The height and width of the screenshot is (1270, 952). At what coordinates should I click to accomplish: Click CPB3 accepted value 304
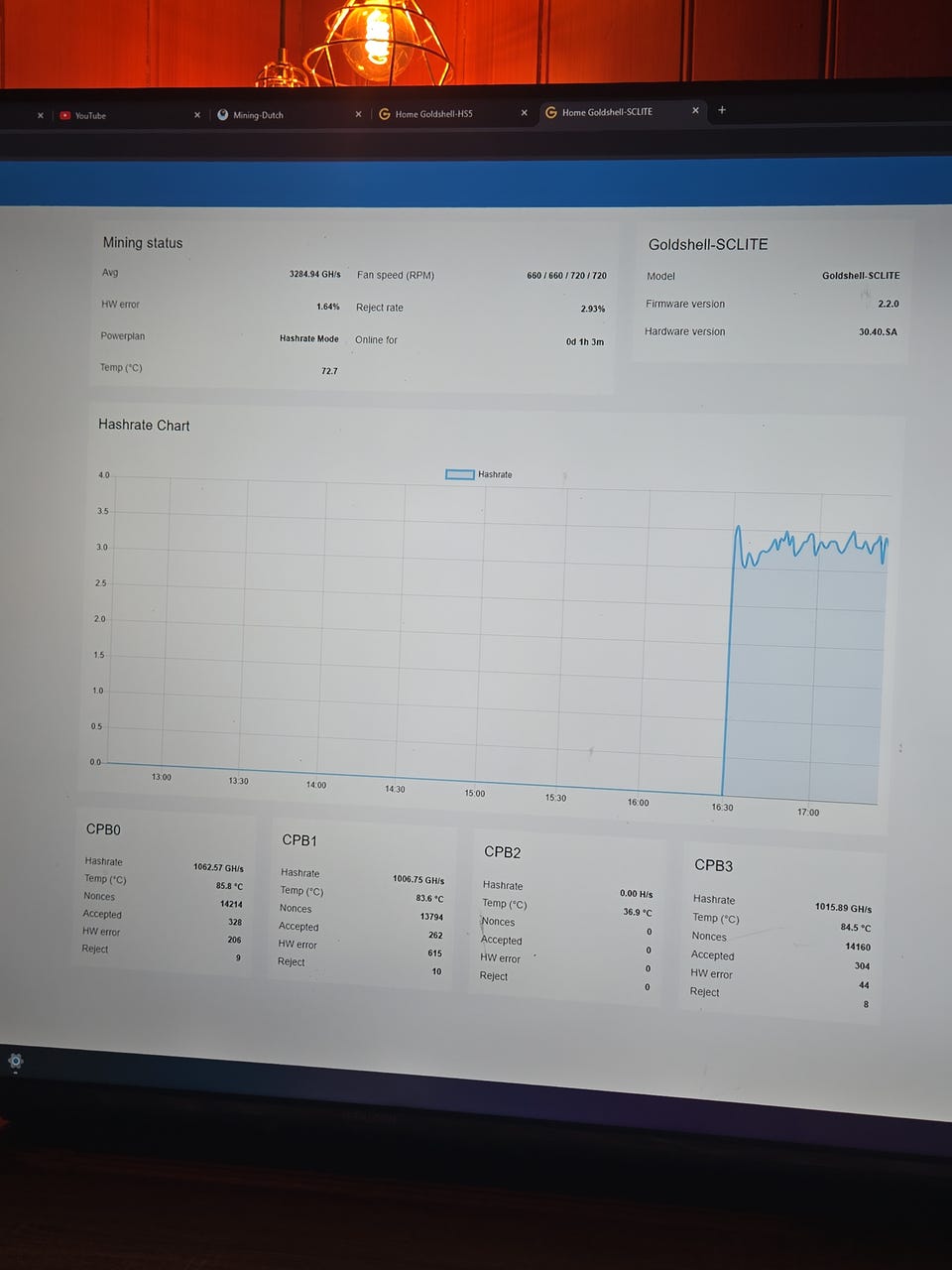pos(862,965)
